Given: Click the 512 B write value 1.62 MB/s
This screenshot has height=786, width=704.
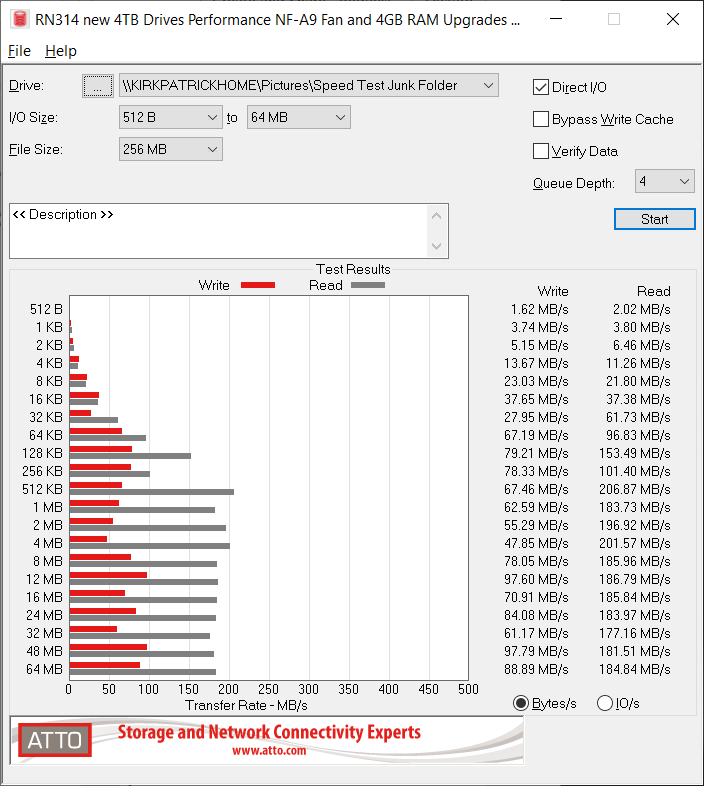Looking at the screenshot, I should click(x=540, y=309).
